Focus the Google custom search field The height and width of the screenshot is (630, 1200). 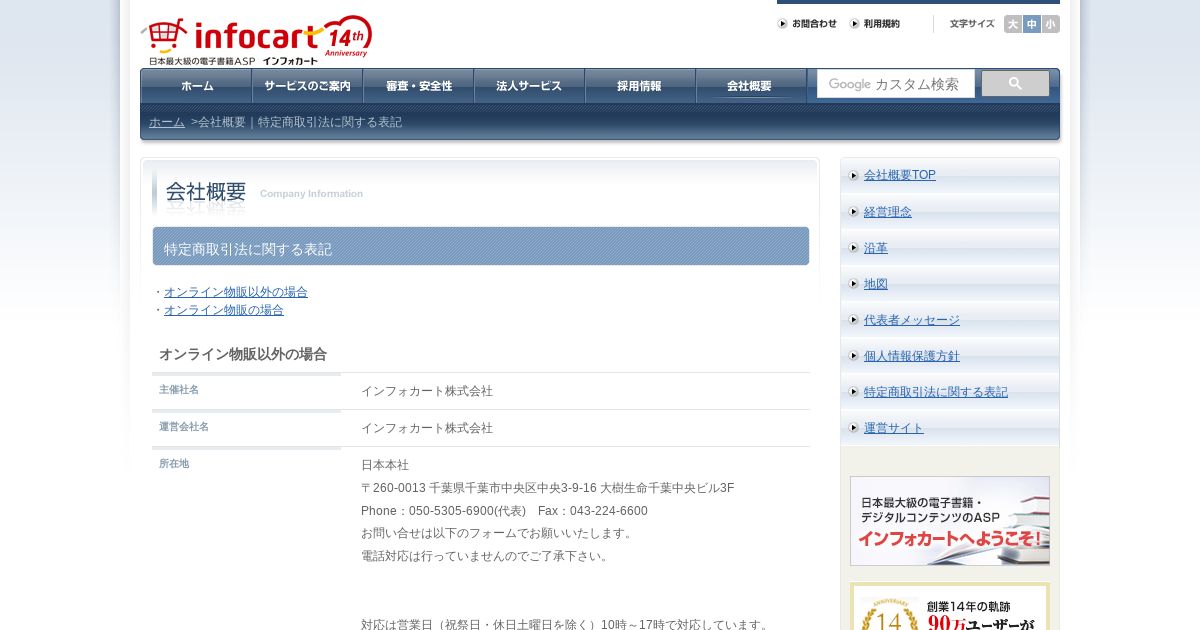coord(896,84)
